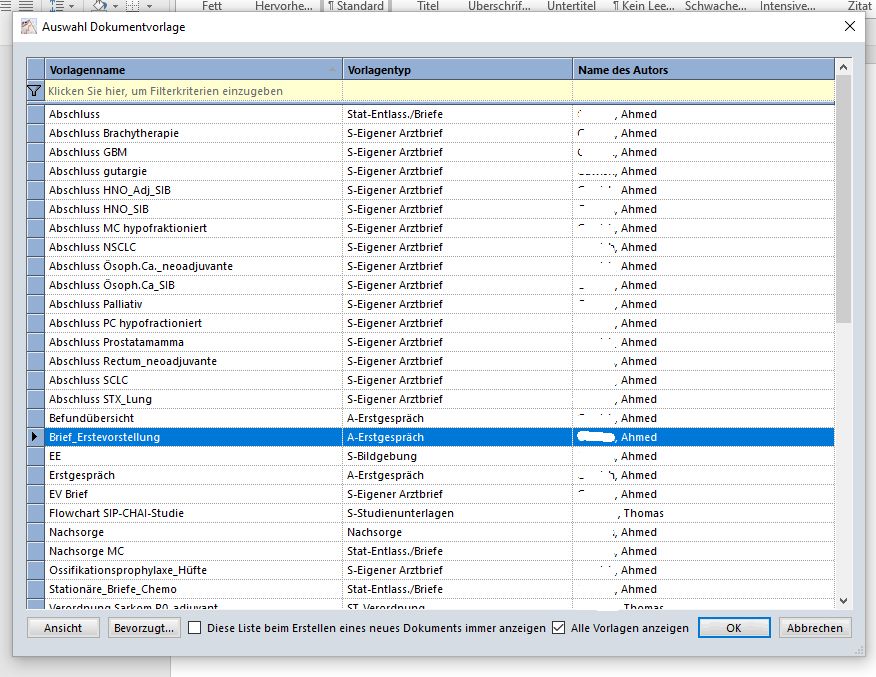The height and width of the screenshot is (677, 876).
Task: Enable 'Diese Liste beim Erstellen' checkbox
Action: point(195,628)
